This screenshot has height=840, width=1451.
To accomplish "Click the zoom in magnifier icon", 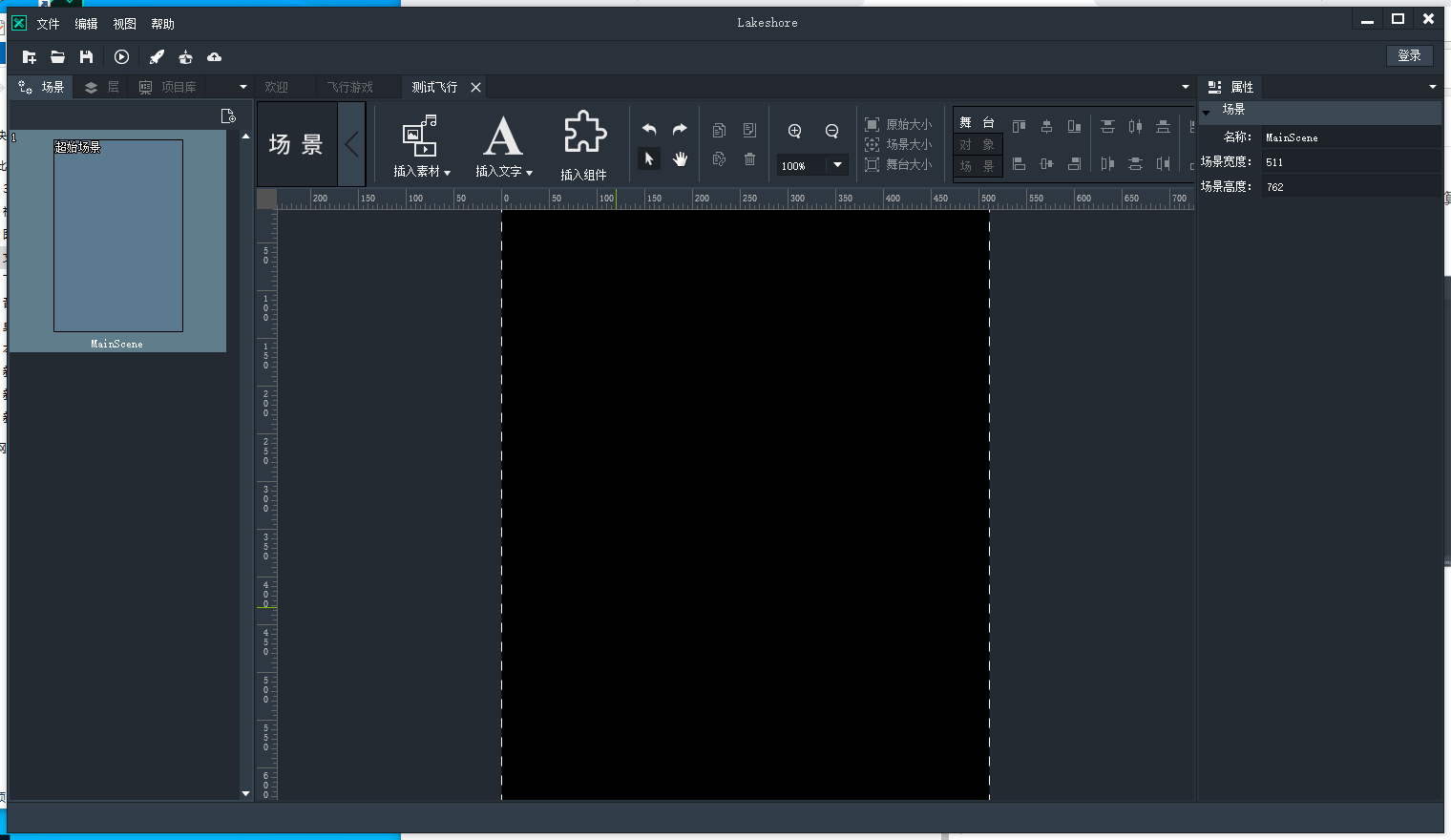I will tap(794, 132).
